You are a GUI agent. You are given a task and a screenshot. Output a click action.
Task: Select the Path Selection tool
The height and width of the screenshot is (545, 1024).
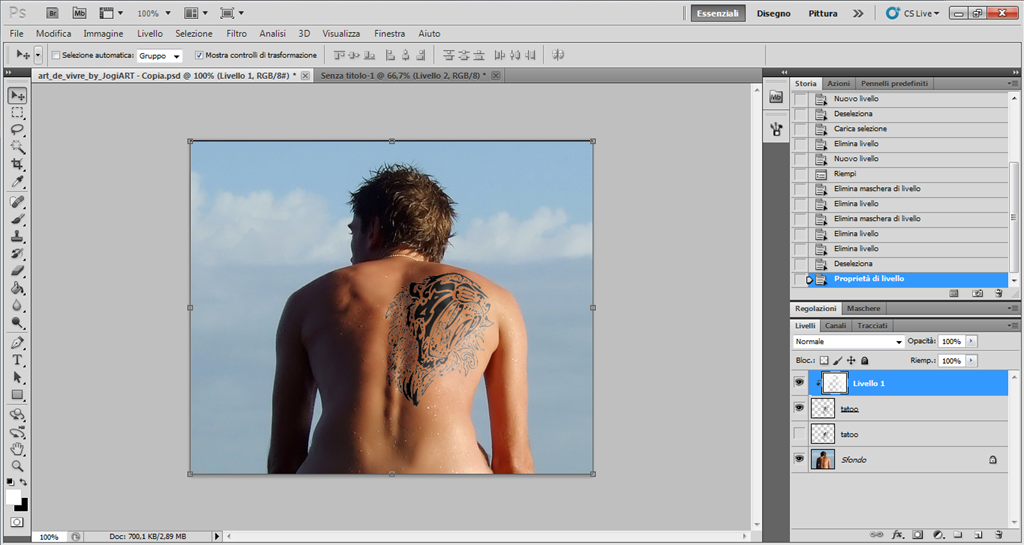point(18,377)
